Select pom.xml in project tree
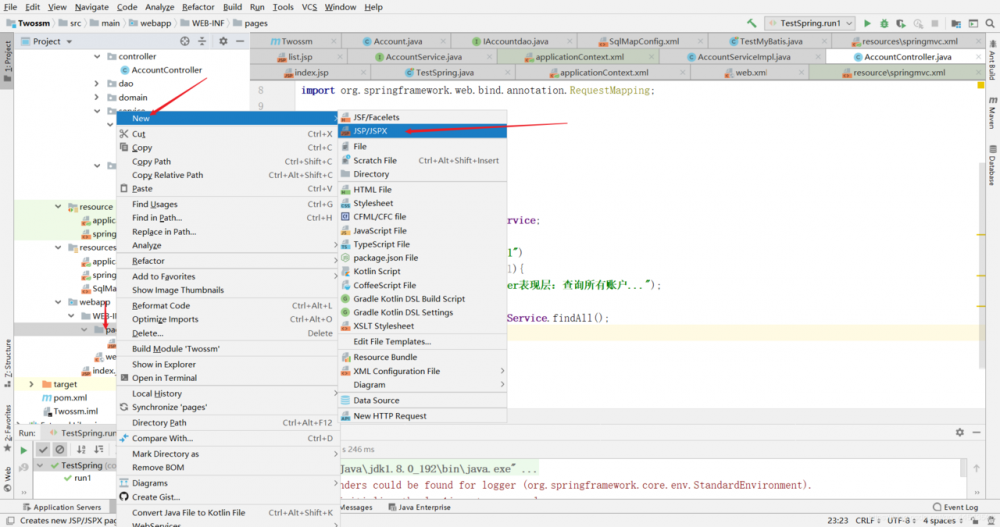1000x527 pixels. click(x=71, y=397)
